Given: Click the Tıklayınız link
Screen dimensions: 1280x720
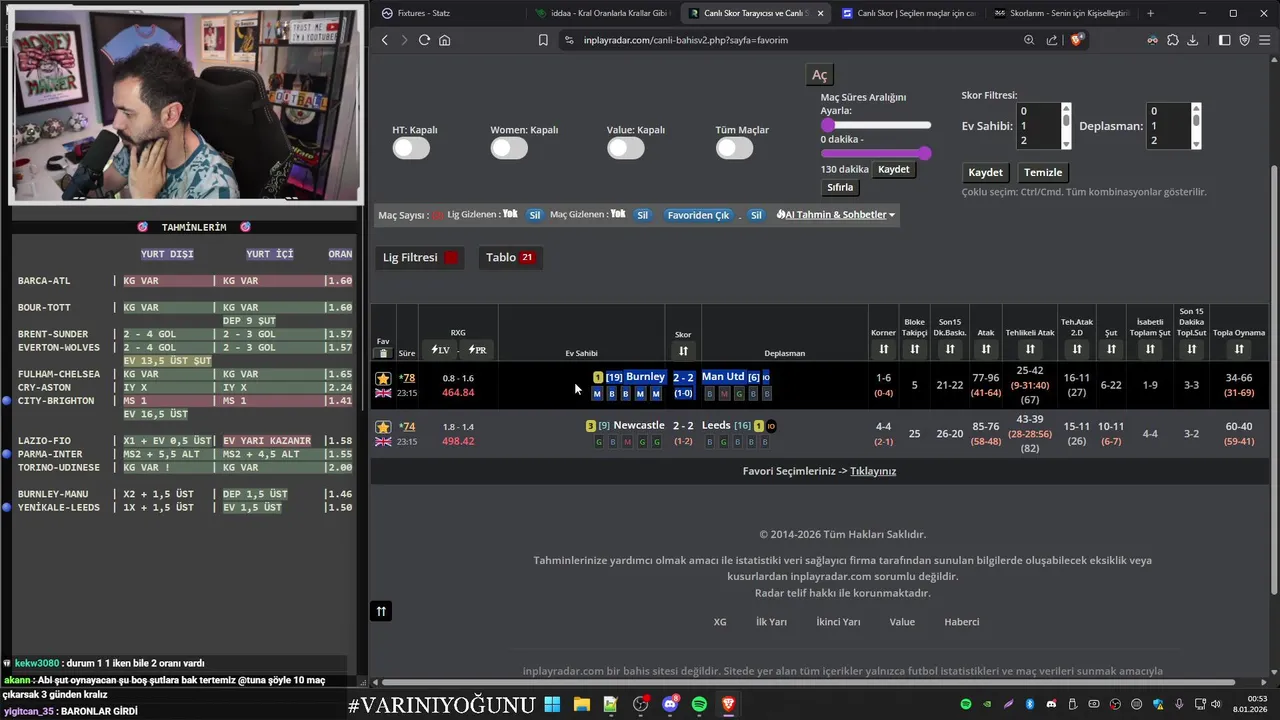Looking at the screenshot, I should 873,471.
